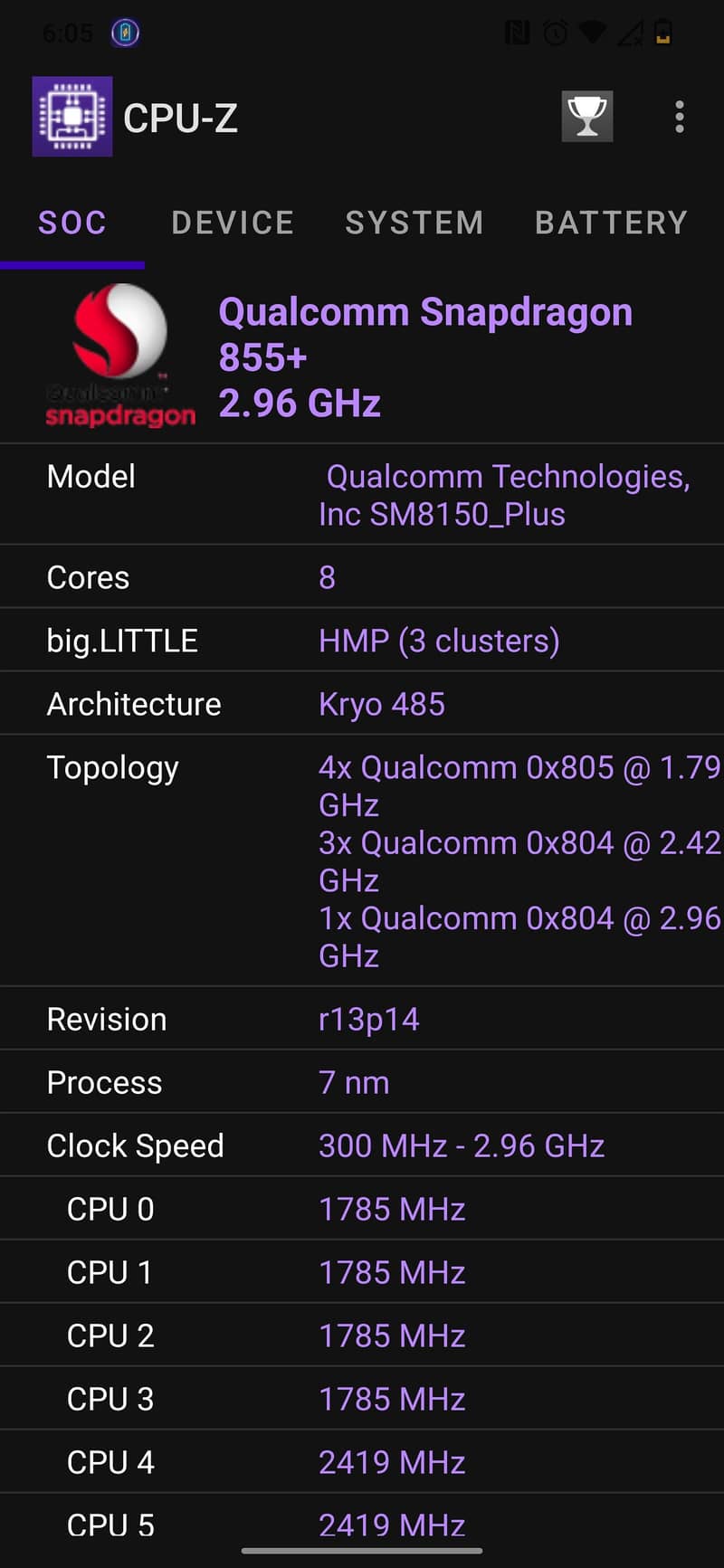The height and width of the screenshot is (1568, 724).
Task: Select the Clock Speed row
Action: tap(136, 1145)
